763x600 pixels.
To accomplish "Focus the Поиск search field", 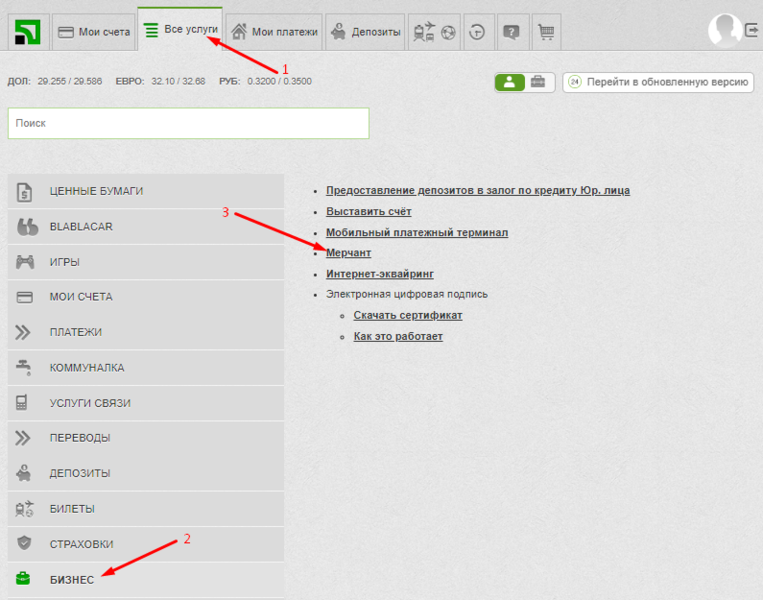I will (188, 123).
